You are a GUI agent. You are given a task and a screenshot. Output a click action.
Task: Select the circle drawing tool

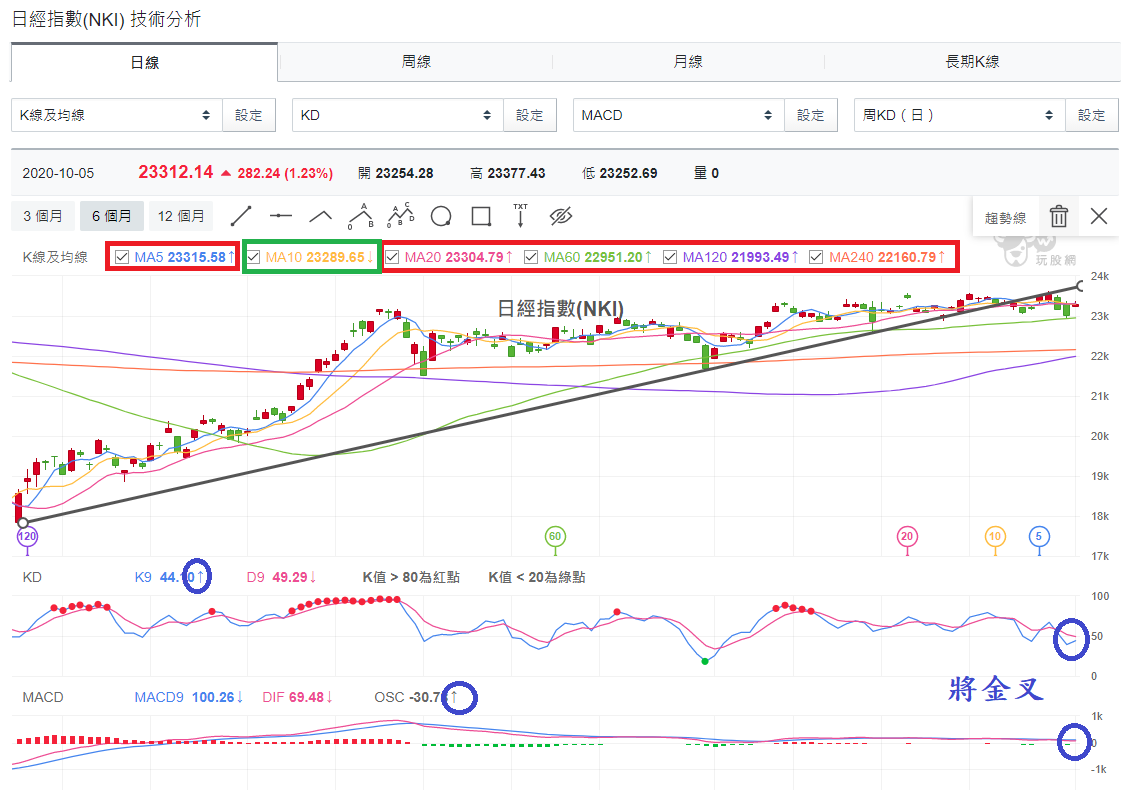(441, 216)
